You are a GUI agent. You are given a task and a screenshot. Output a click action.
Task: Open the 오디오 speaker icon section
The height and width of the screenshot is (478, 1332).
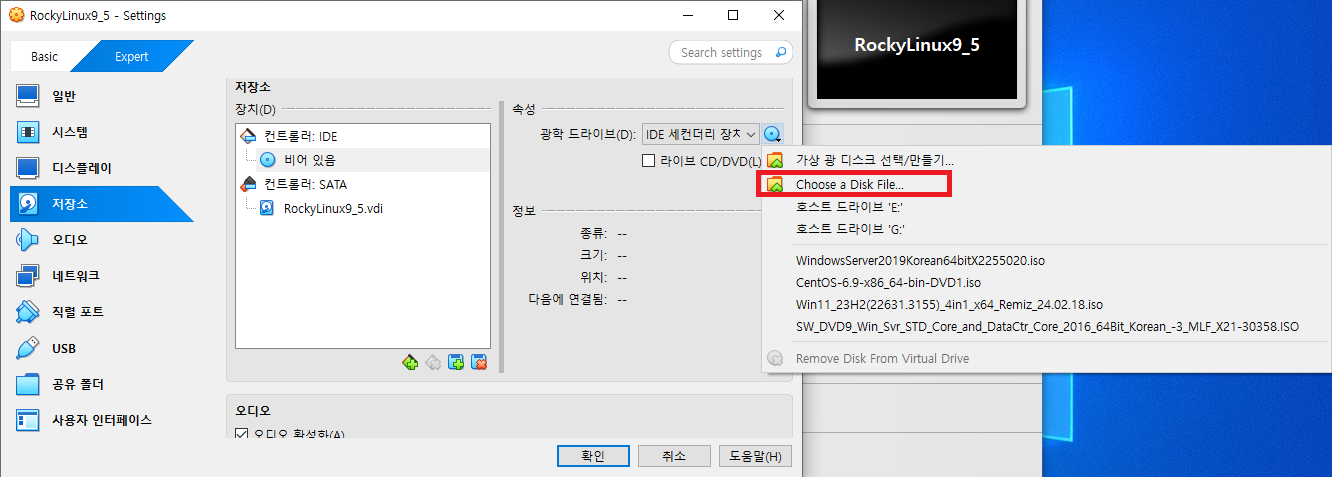pos(28,240)
